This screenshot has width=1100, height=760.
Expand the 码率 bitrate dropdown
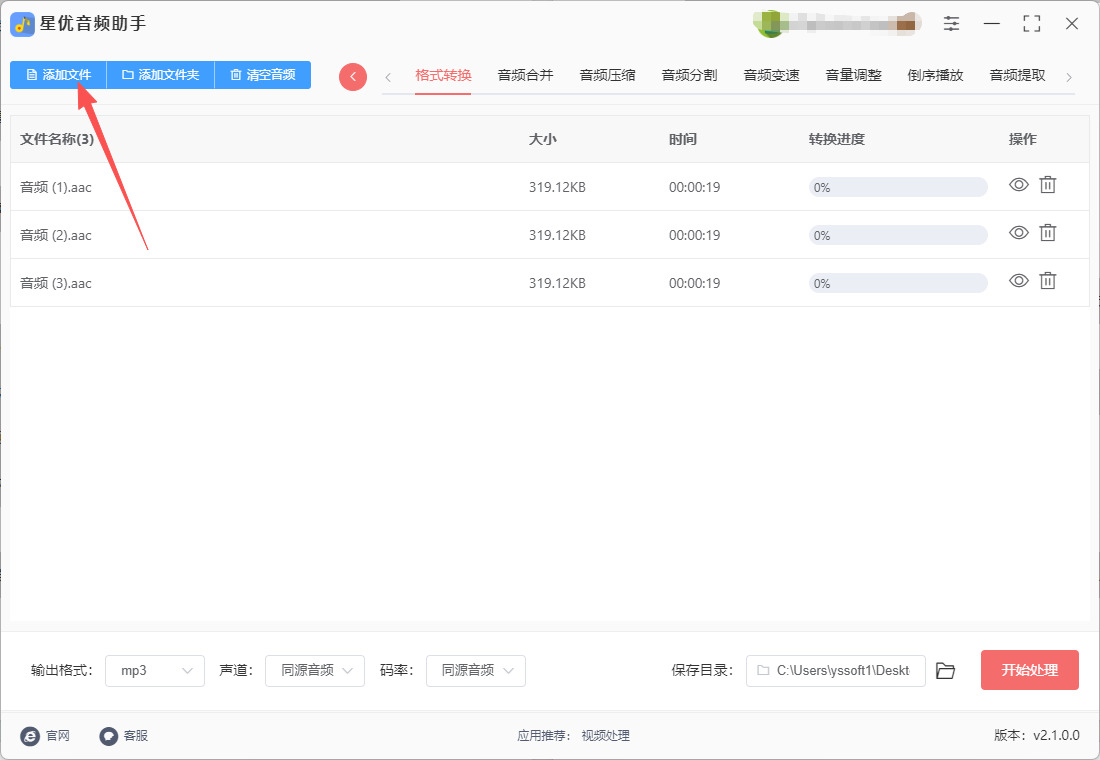click(x=476, y=671)
